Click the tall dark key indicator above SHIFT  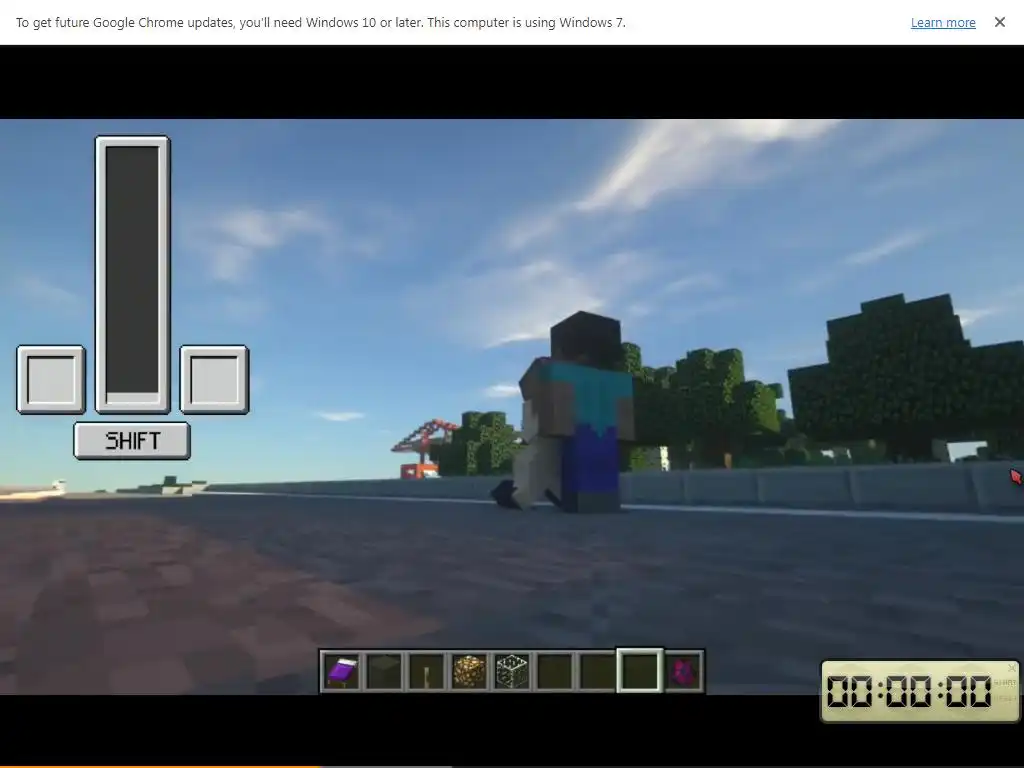point(133,274)
